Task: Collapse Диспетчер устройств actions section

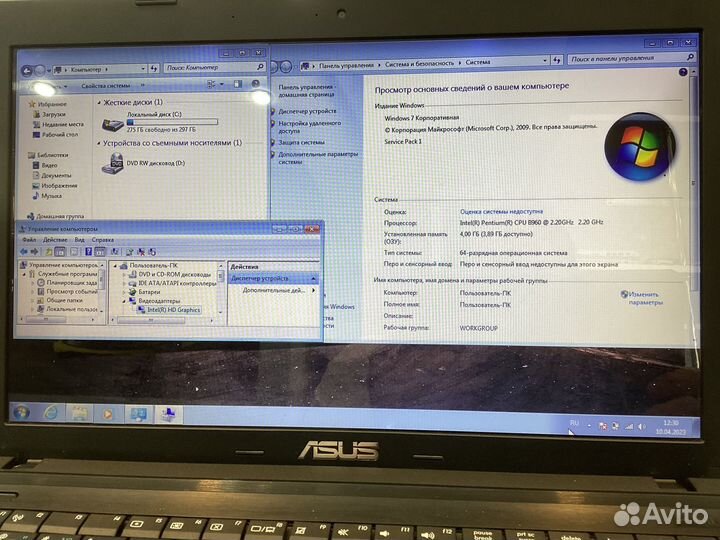Action: (313, 279)
